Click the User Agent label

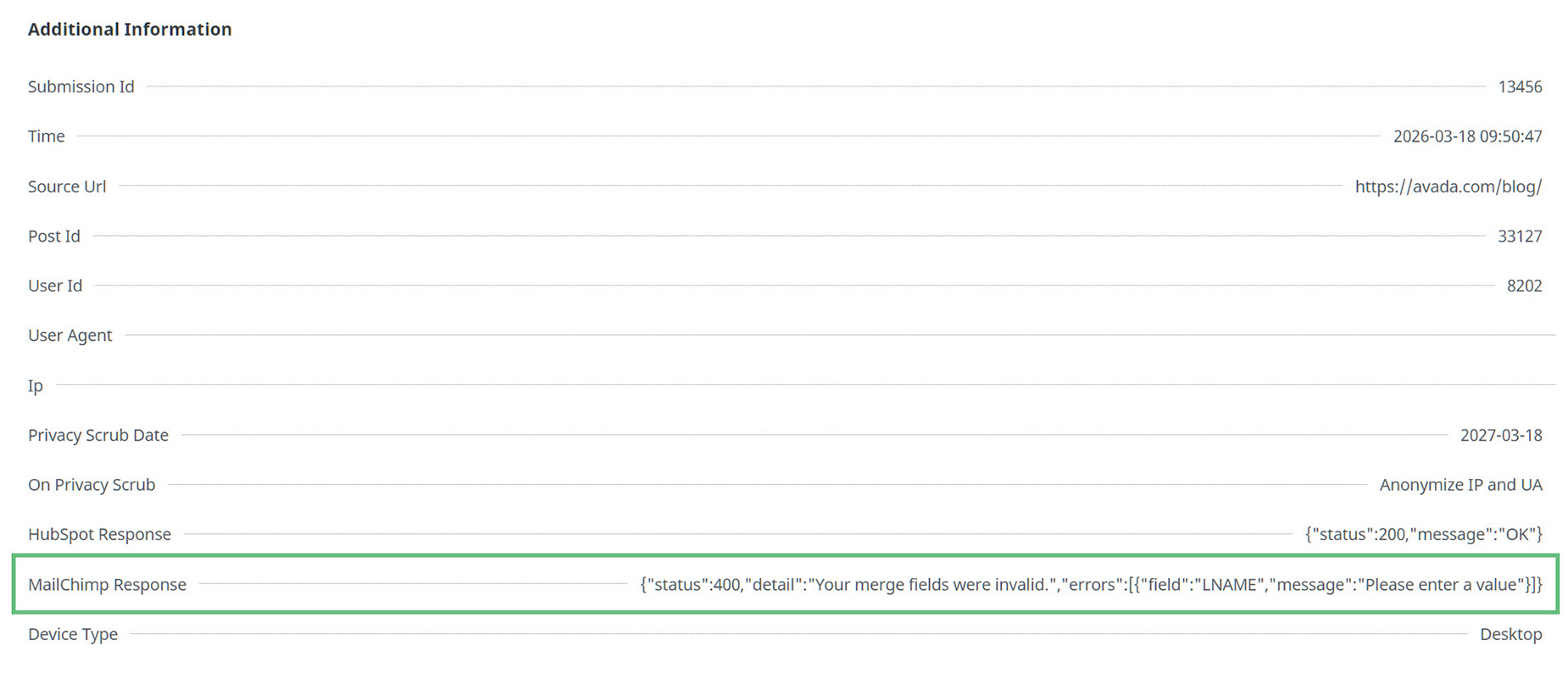point(70,336)
